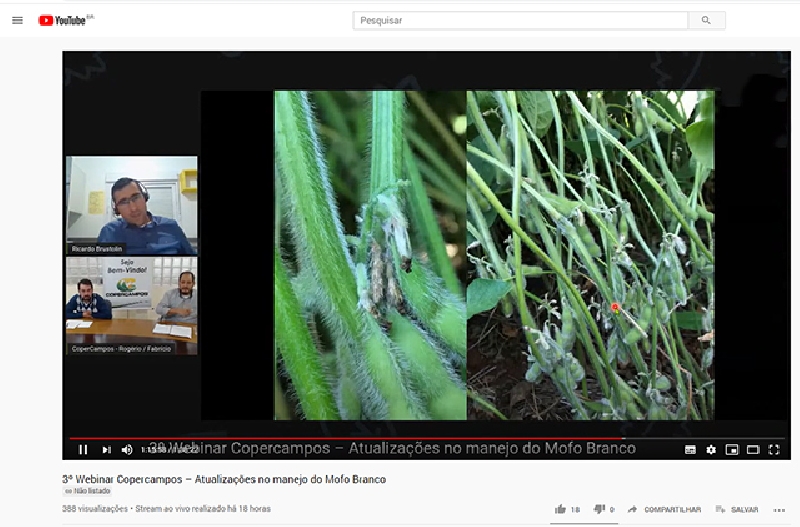The image size is (800, 527).
Task: Toggle subtitles/closed captions
Action: coord(690,449)
